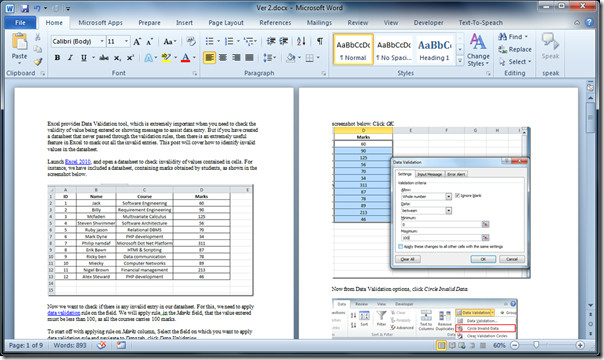Click the Copy icon
This screenshot has height=360, width=604.
[38, 49]
